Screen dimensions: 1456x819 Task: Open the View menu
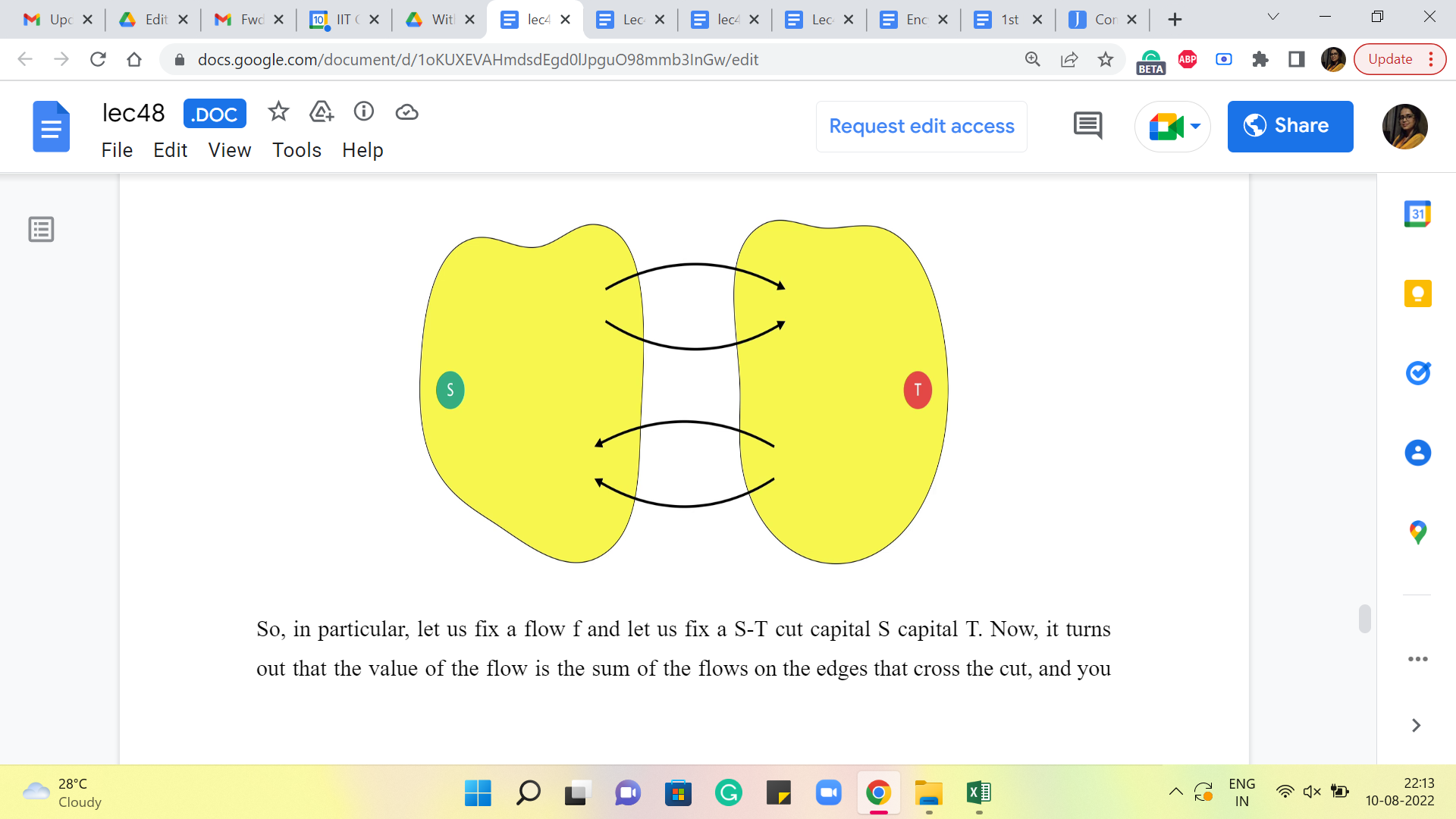pos(229,150)
